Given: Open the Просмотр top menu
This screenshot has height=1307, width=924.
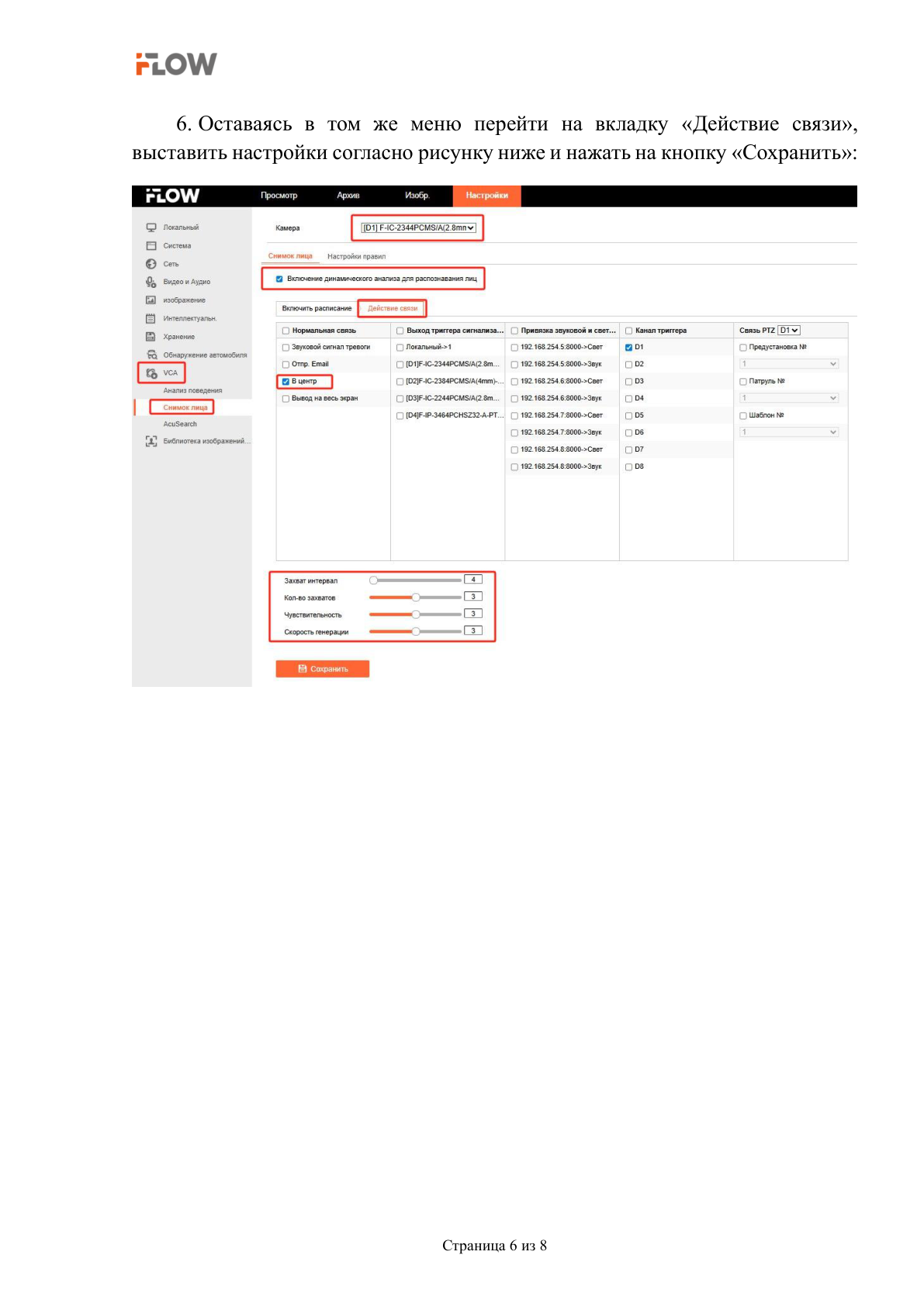Looking at the screenshot, I should click(x=279, y=196).
